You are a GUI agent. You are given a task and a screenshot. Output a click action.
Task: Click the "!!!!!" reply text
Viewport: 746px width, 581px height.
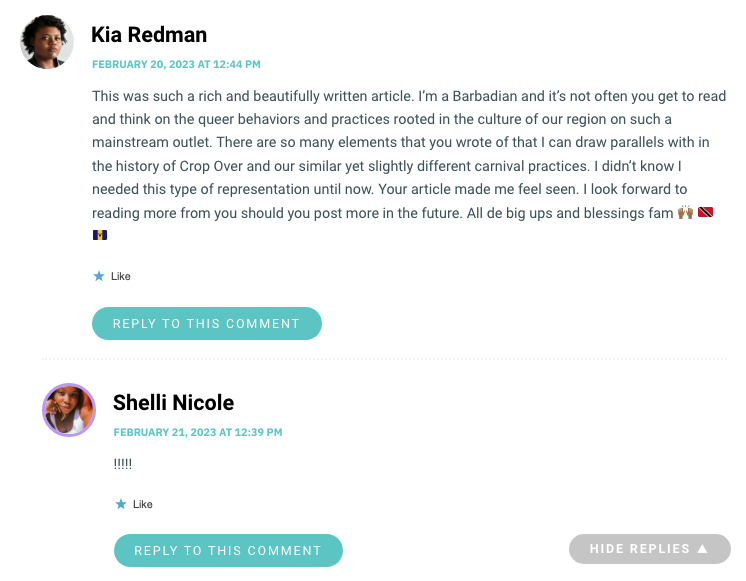123,463
